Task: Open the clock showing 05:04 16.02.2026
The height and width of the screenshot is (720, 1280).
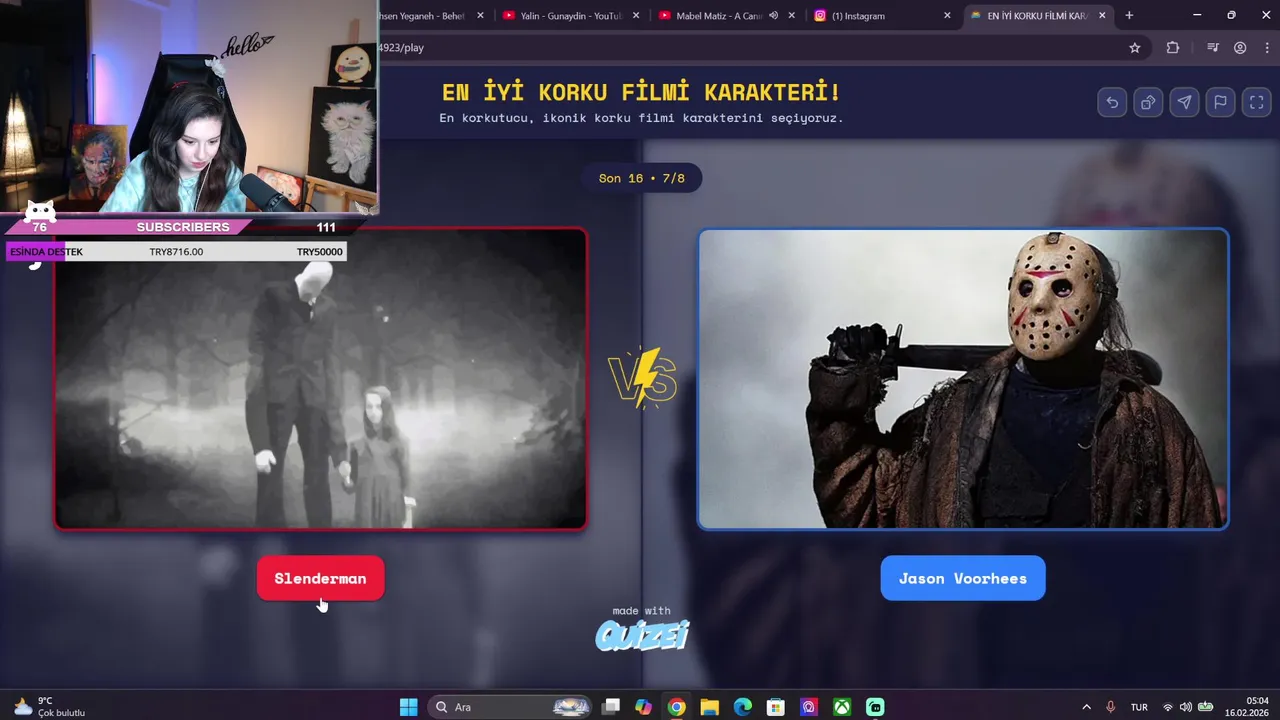Action: [1248, 707]
